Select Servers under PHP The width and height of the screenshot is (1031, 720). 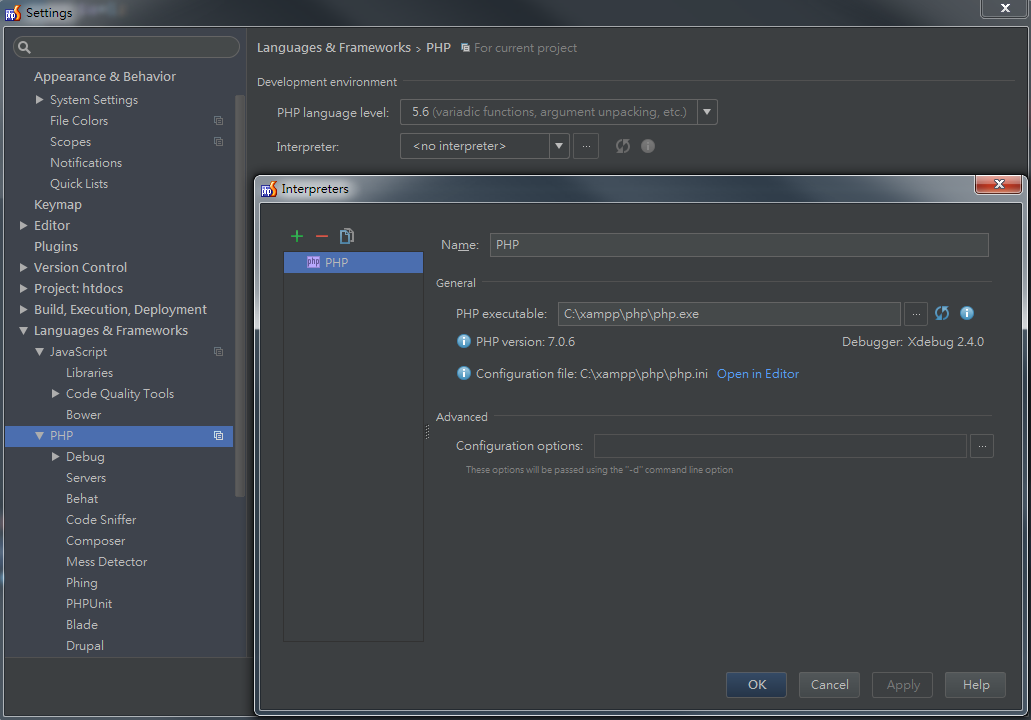[86, 478]
